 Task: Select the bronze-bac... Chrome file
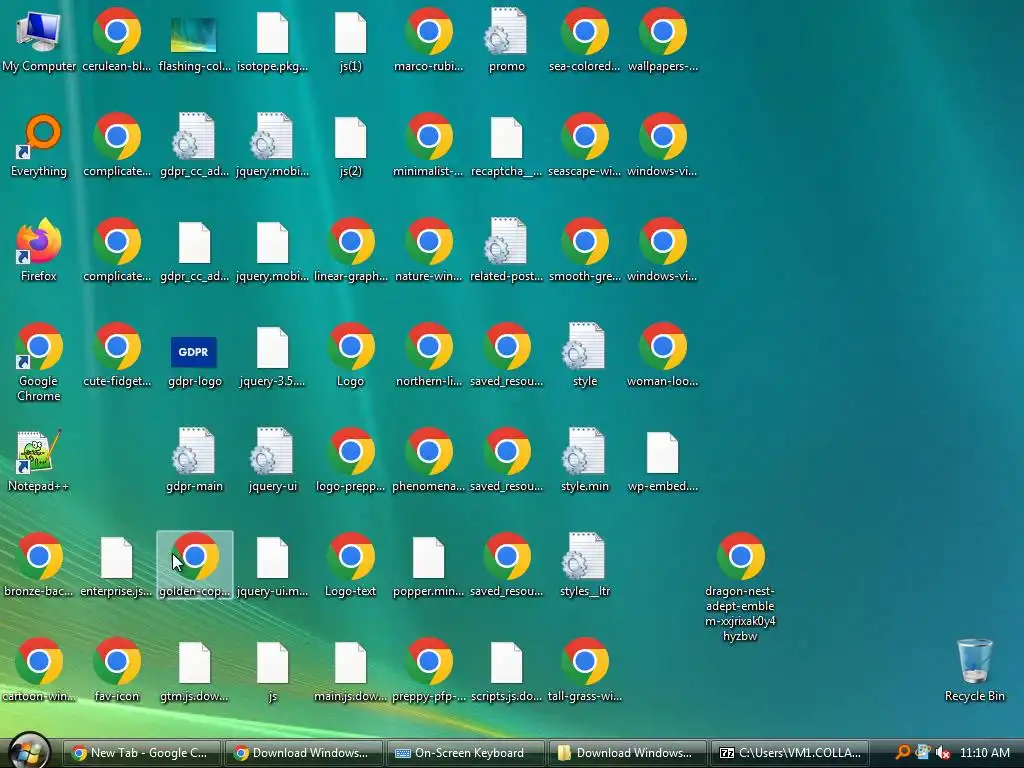pyautogui.click(x=39, y=566)
